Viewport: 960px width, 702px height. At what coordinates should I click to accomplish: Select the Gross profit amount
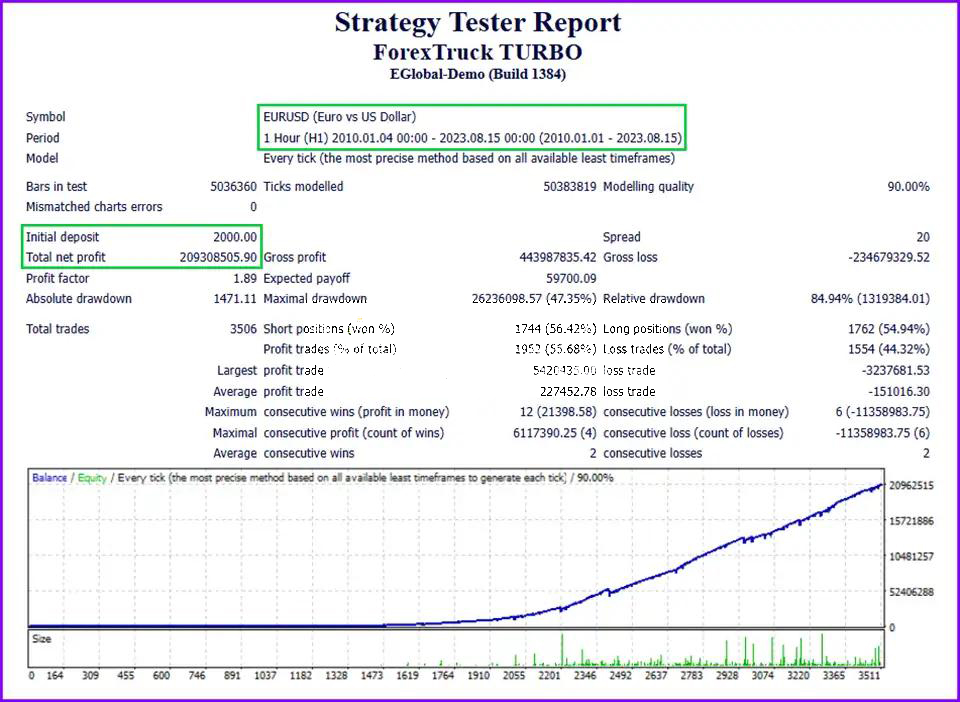point(557,258)
